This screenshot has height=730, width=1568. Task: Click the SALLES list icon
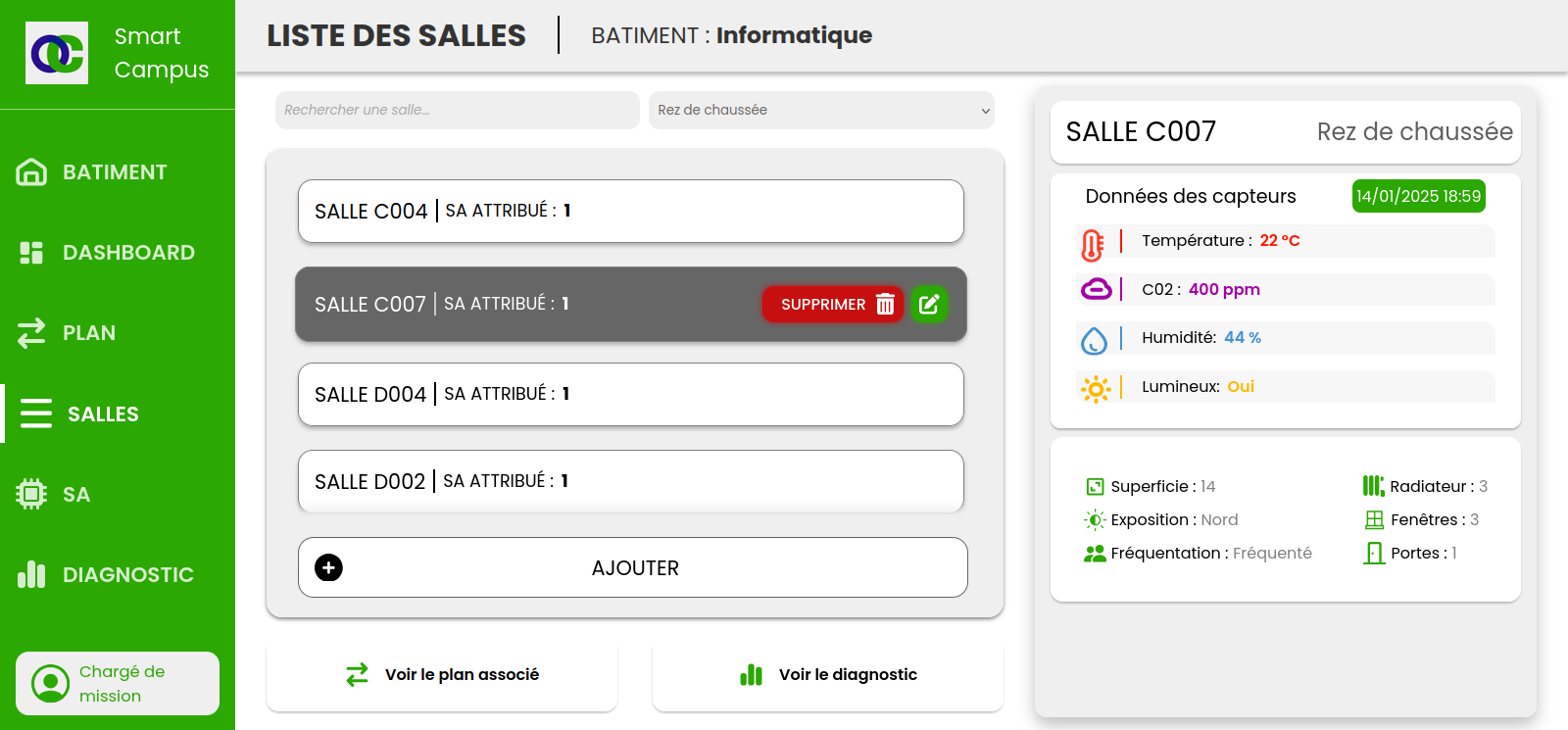tap(36, 414)
